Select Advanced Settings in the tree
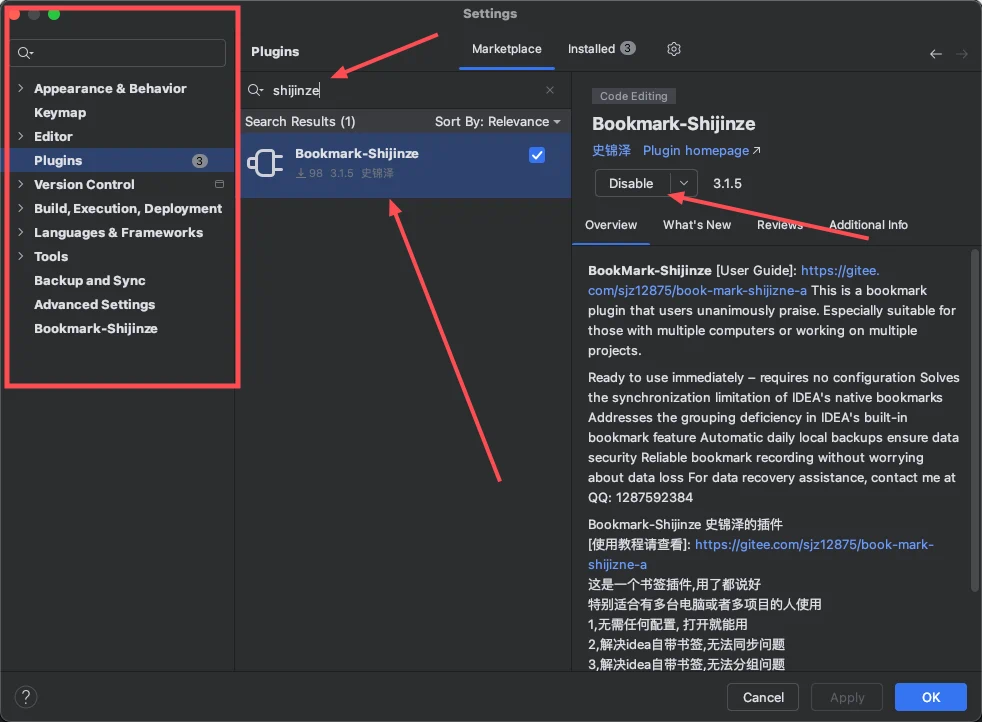982x722 pixels. (x=95, y=304)
